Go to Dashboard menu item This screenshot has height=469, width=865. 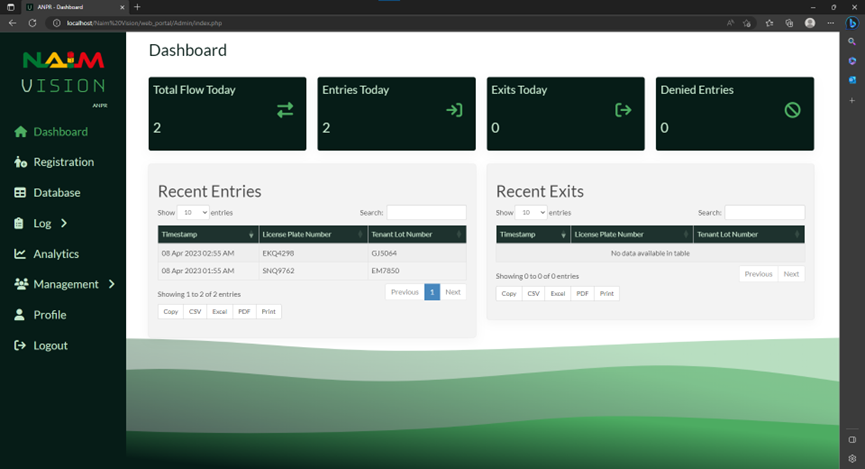[x=61, y=132]
